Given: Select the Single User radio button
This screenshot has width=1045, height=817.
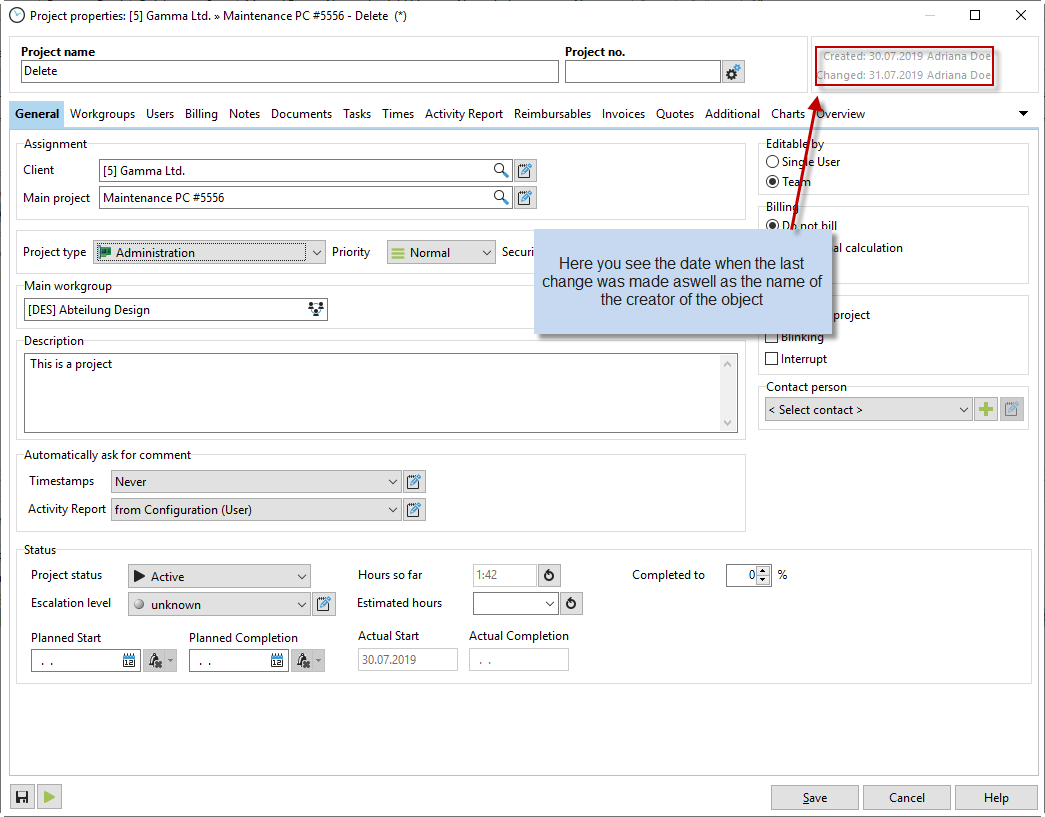Looking at the screenshot, I should click(772, 162).
